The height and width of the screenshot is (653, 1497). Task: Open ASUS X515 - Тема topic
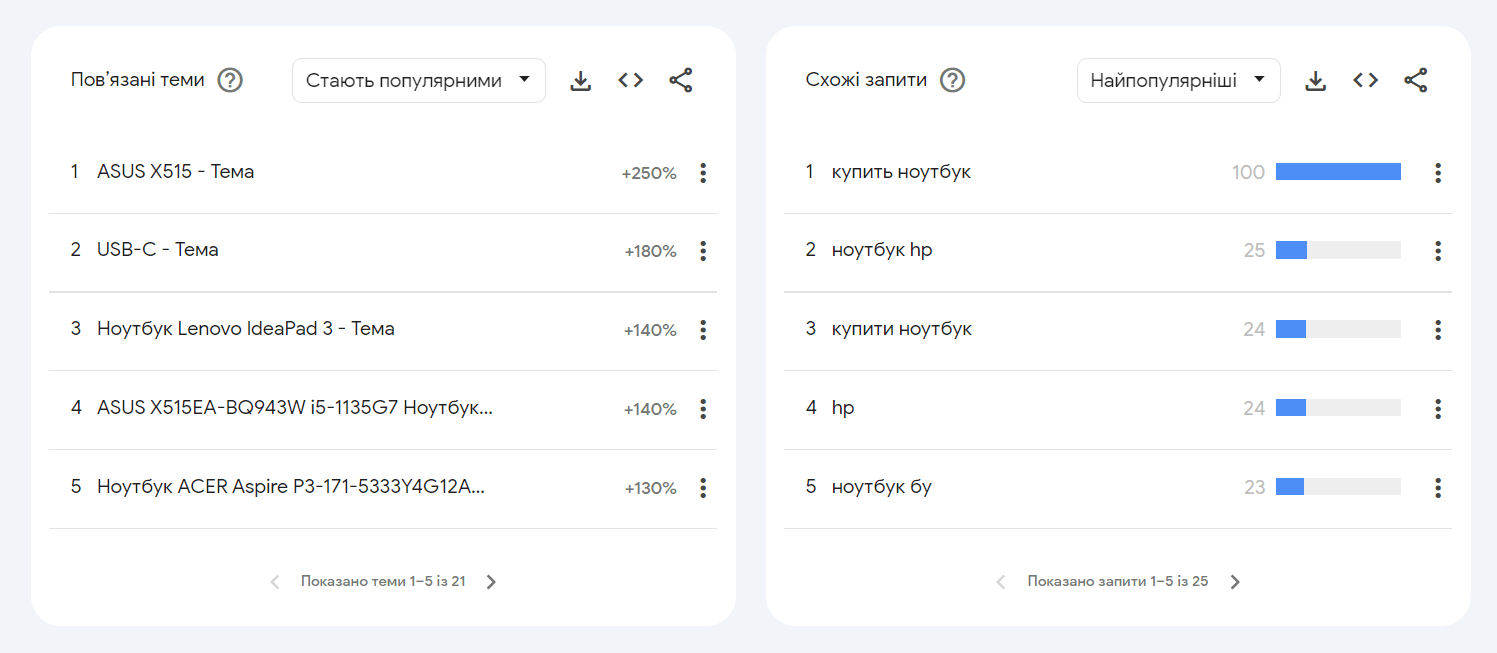point(176,172)
